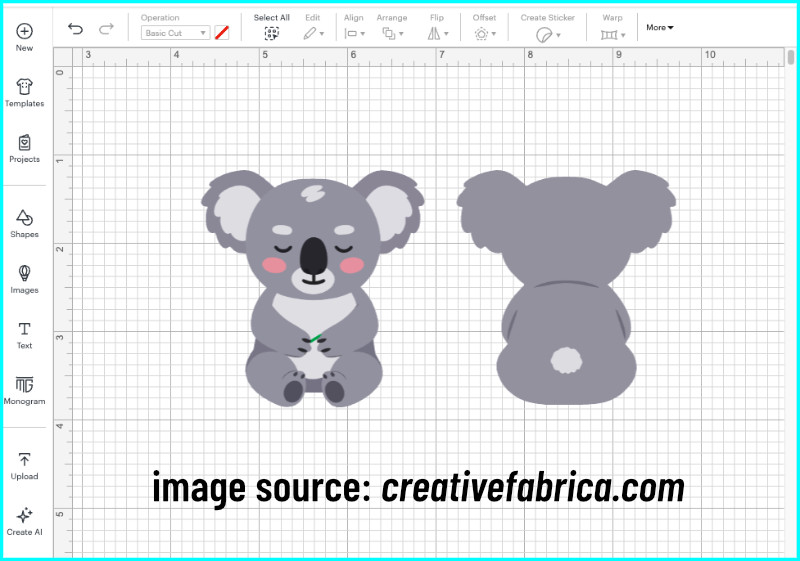Open the Templates panel

pos(24,92)
